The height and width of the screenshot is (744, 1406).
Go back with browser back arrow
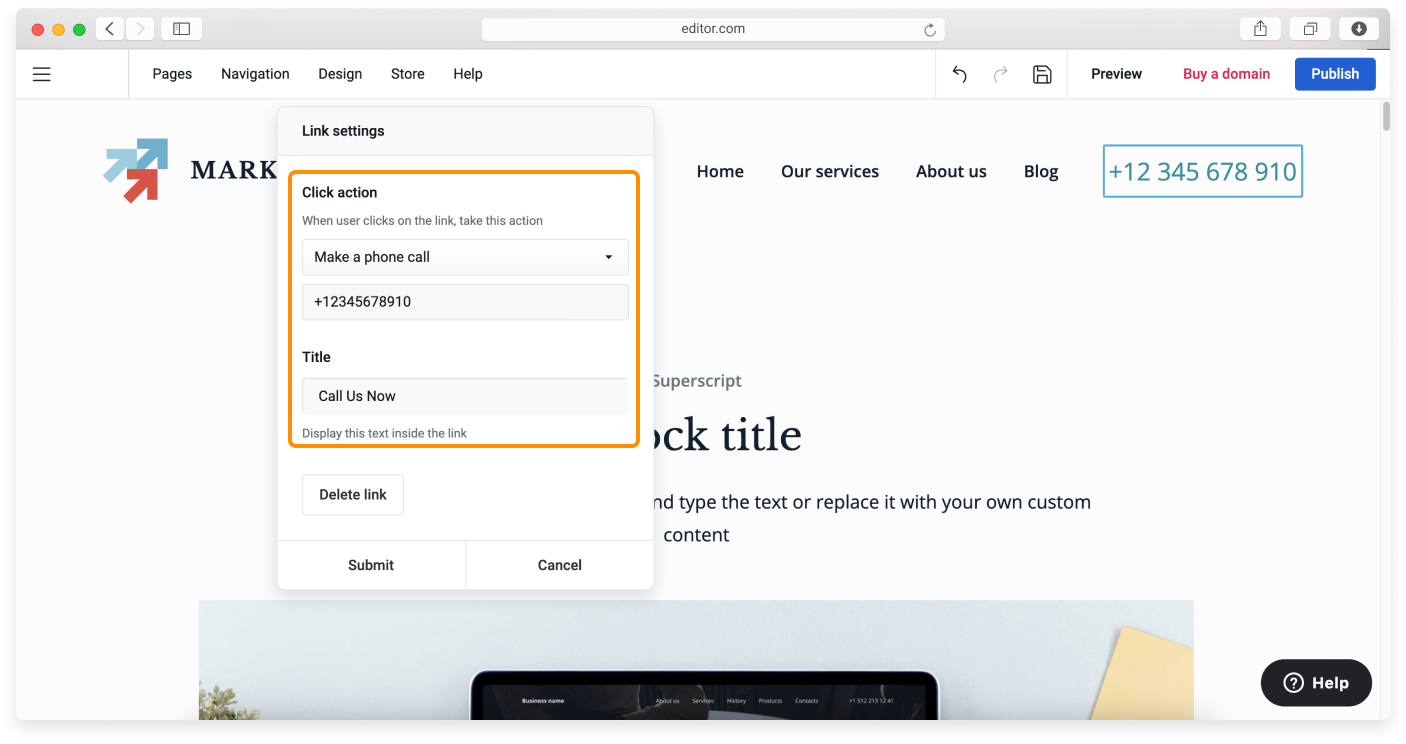(110, 29)
